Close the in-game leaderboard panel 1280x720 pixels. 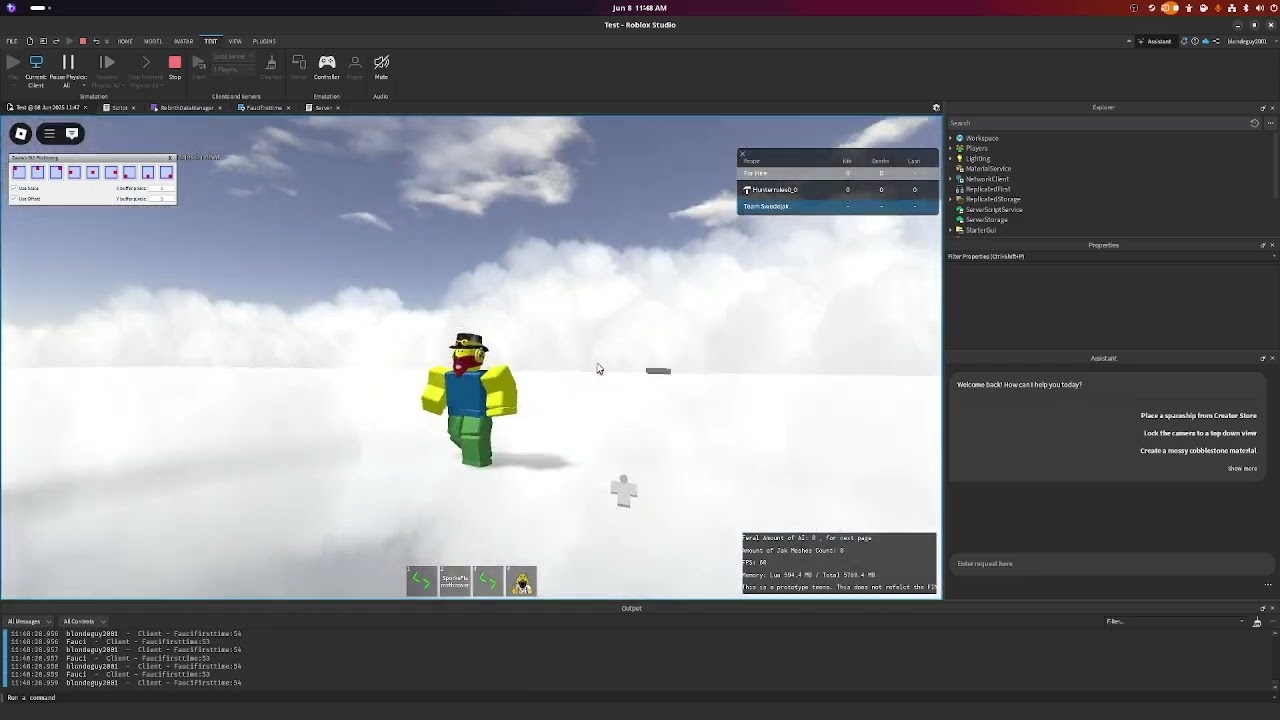pos(742,153)
